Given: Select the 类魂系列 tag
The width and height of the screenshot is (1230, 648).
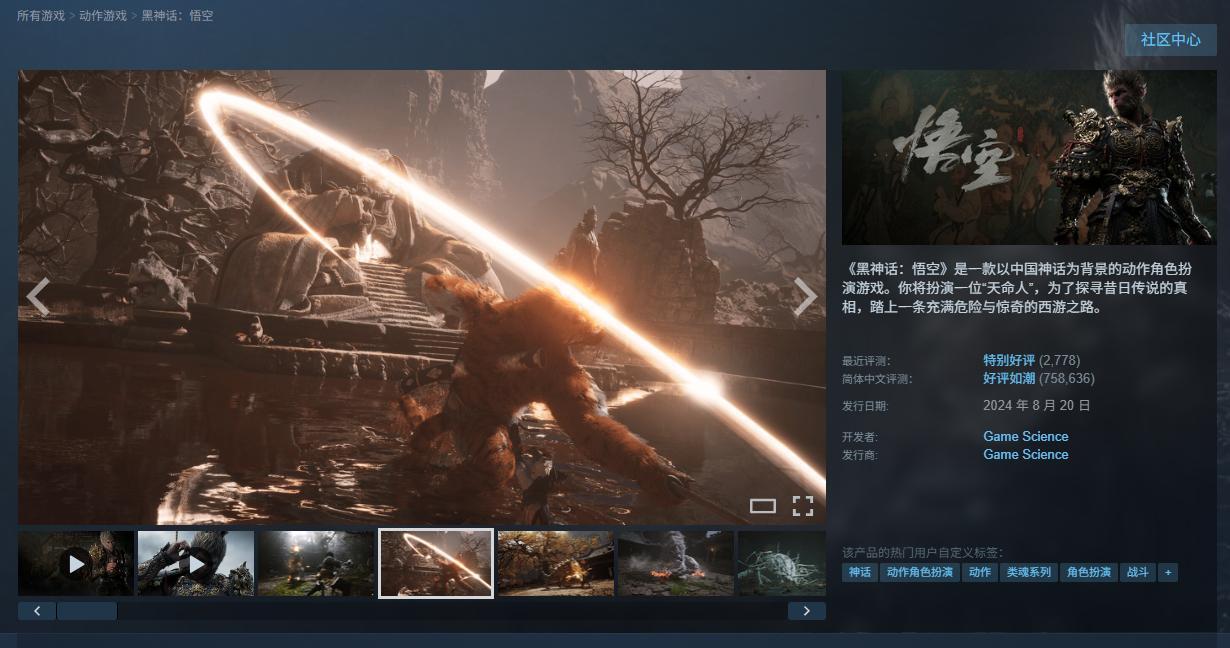Looking at the screenshot, I should [x=1029, y=573].
